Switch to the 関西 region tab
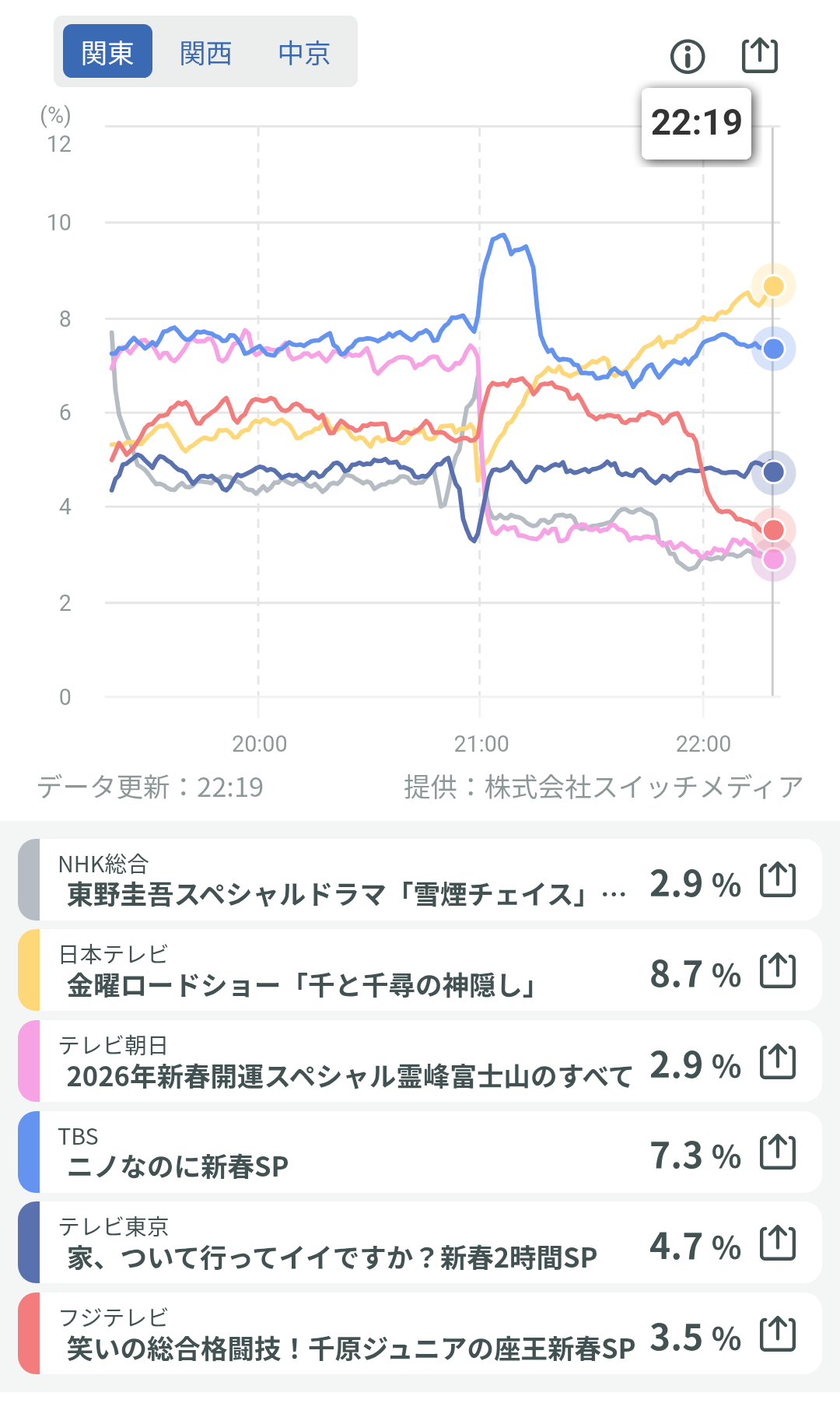Image resolution: width=840 pixels, height=1417 pixels. pos(206,52)
